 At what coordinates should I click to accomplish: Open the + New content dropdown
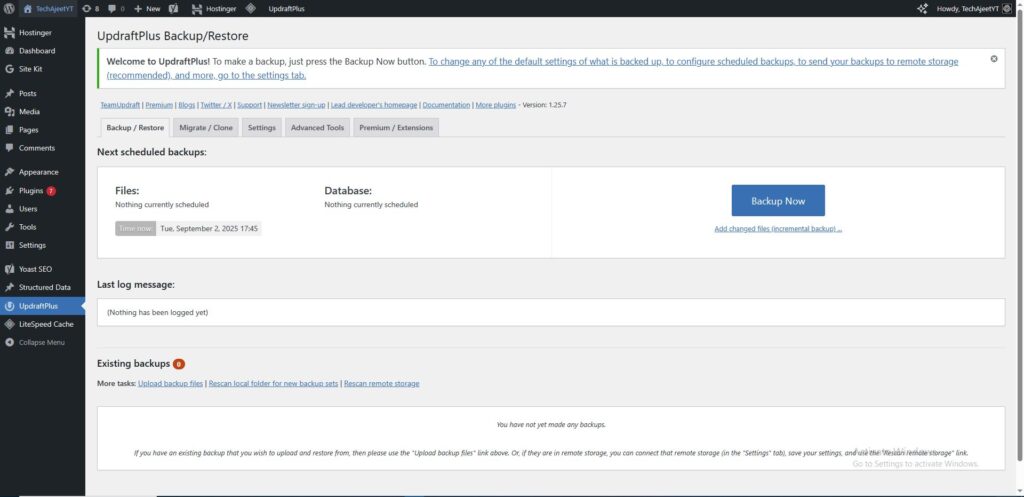[146, 8]
